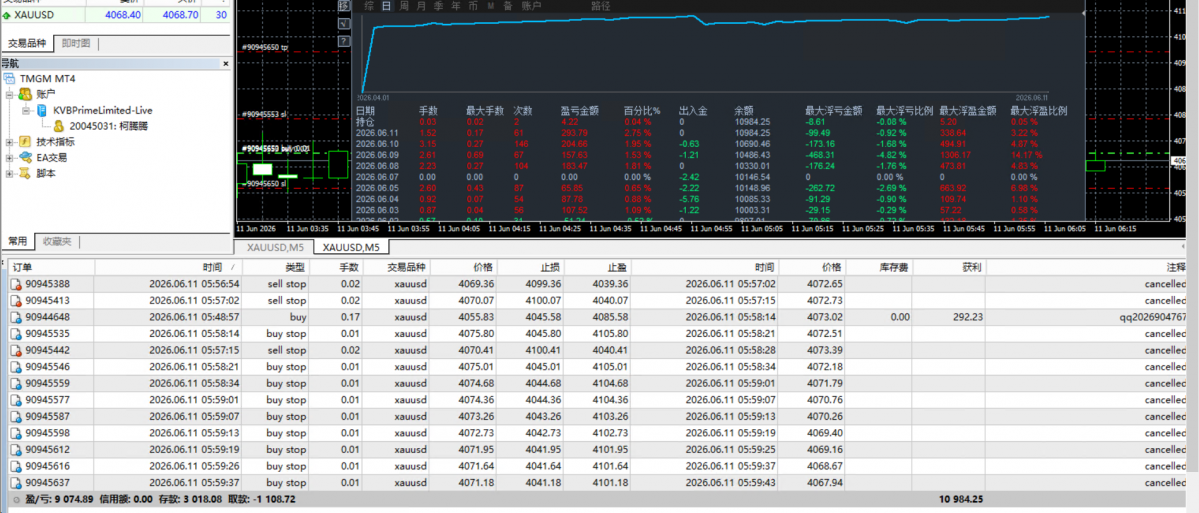Click the 账户 accounts folder icon
Screen dimensions: 1199x513
pyautogui.click(x=24, y=94)
